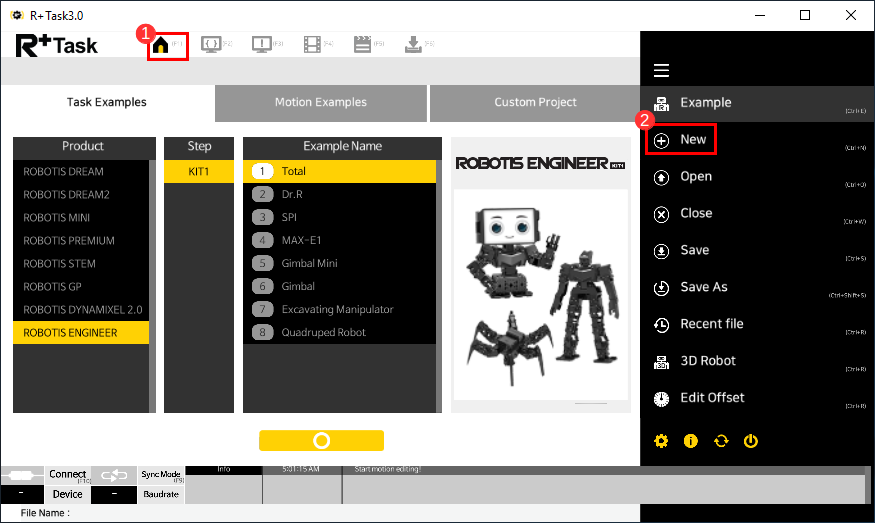Click the yellow confirm button with circle
875x523 pixels.
(321, 440)
